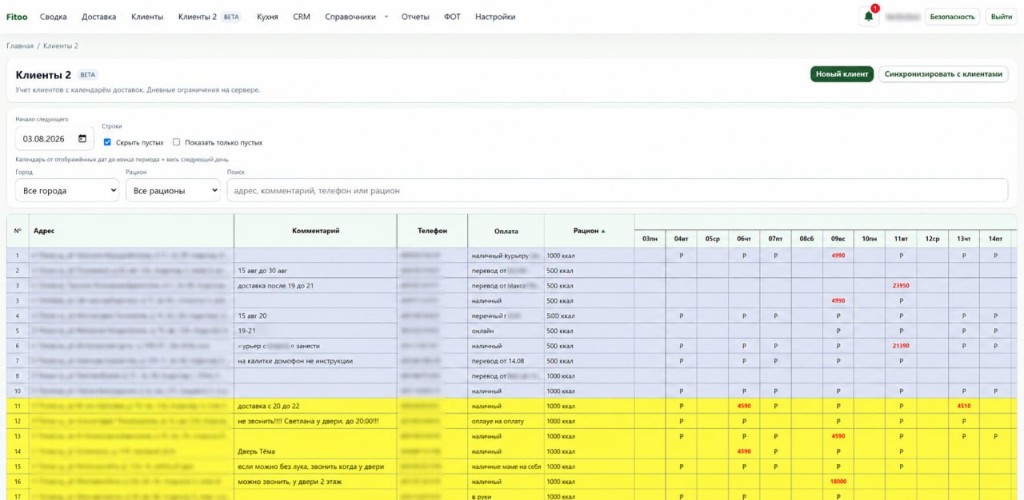Open Отчеты in top menu
This screenshot has width=1024, height=500.
[415, 17]
